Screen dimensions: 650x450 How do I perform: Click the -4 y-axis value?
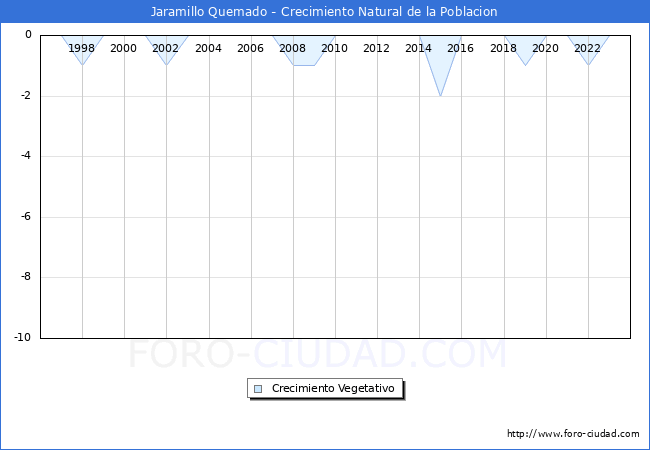[26, 156]
